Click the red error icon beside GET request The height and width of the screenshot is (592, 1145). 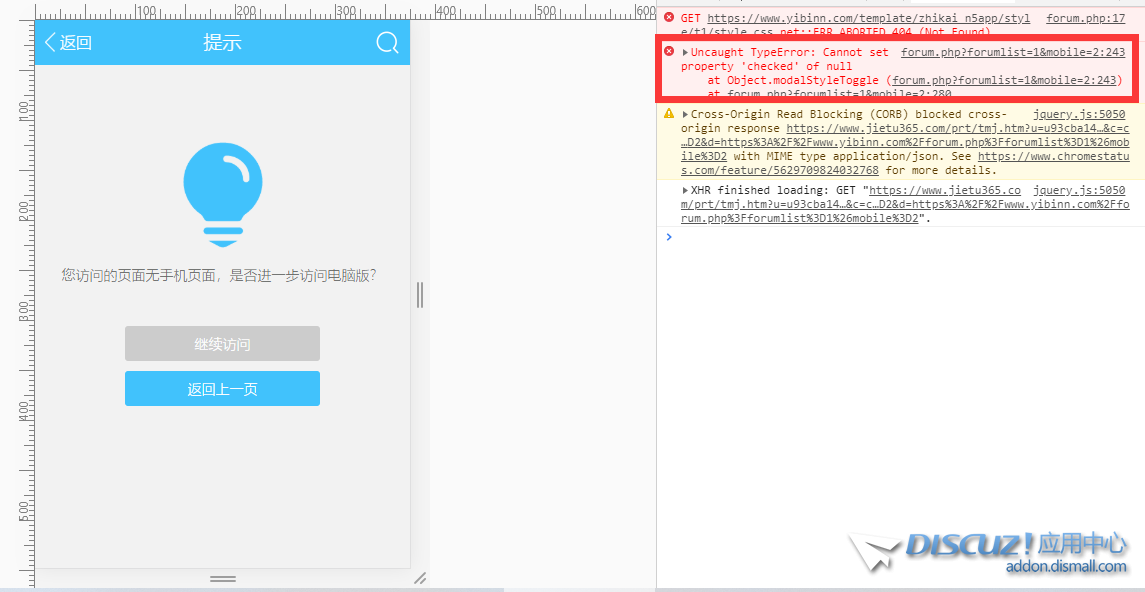coord(669,18)
